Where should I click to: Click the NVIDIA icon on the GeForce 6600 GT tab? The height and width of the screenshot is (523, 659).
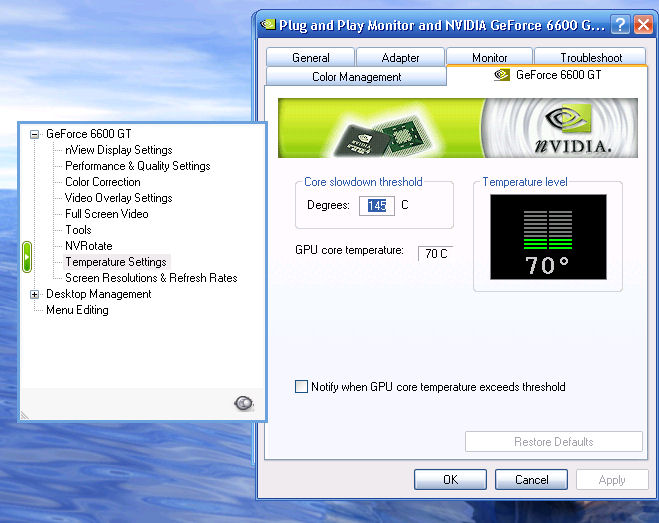pyautogui.click(x=501, y=75)
